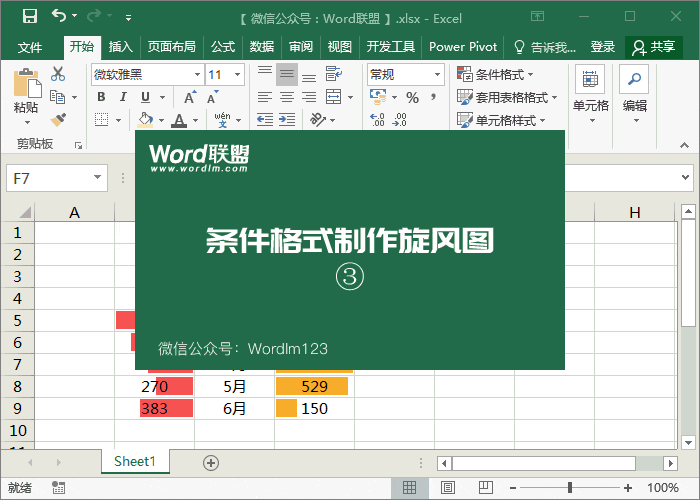Image resolution: width=700 pixels, height=500 pixels.
Task: Increase font size with the larger A icon
Action: (190, 97)
